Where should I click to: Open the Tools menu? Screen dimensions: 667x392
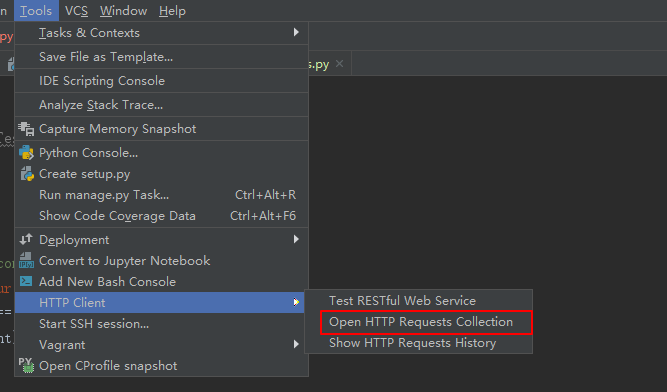click(x=36, y=11)
